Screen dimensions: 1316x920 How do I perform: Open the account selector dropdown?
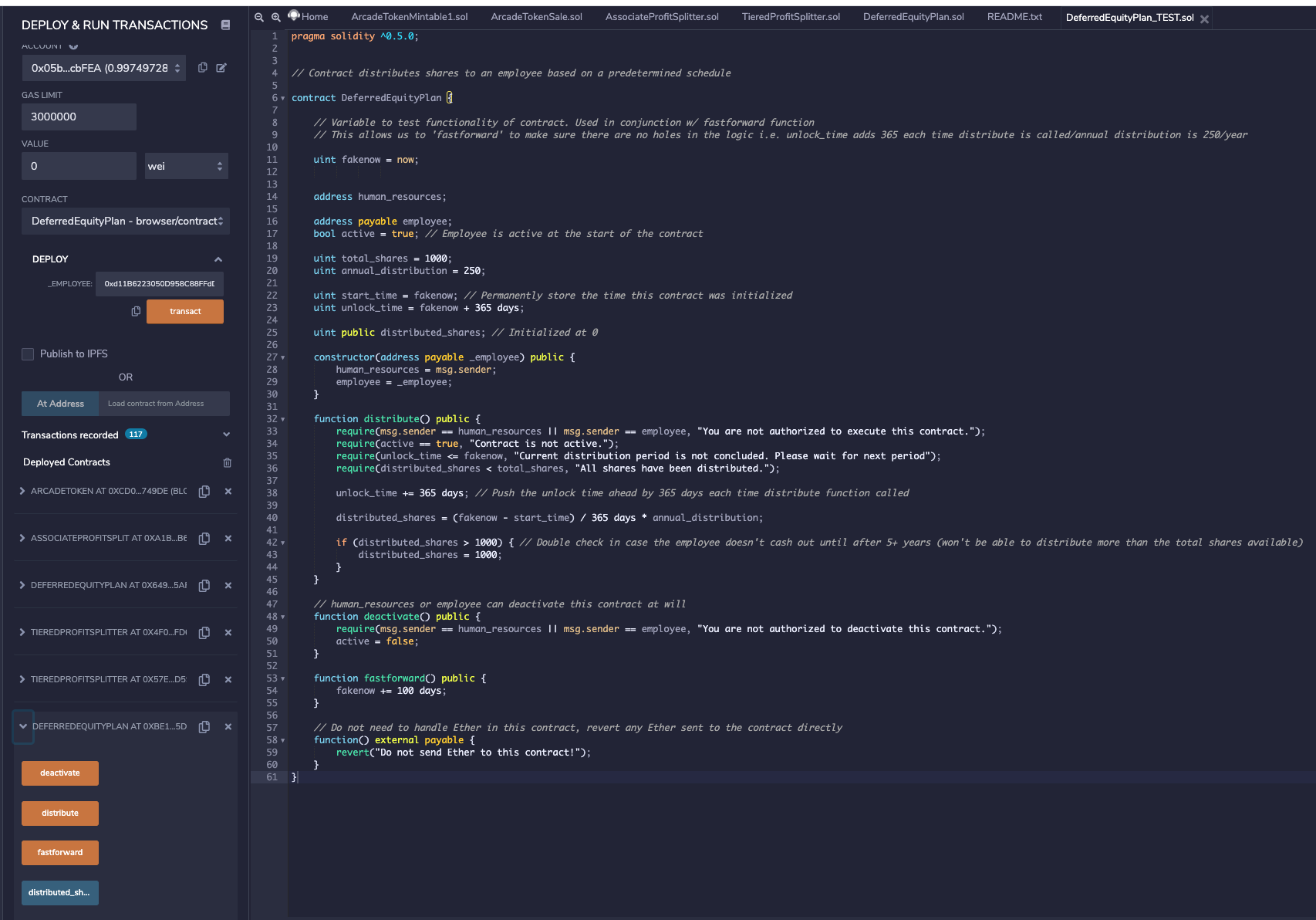pos(104,68)
